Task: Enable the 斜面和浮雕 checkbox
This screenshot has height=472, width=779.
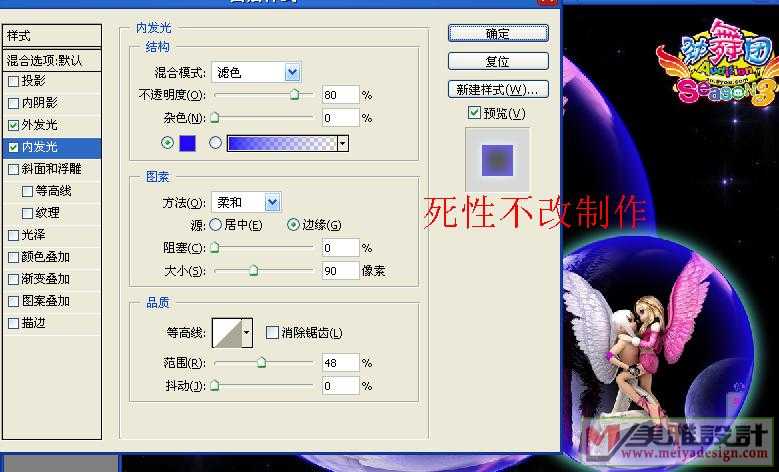Action: (13, 169)
